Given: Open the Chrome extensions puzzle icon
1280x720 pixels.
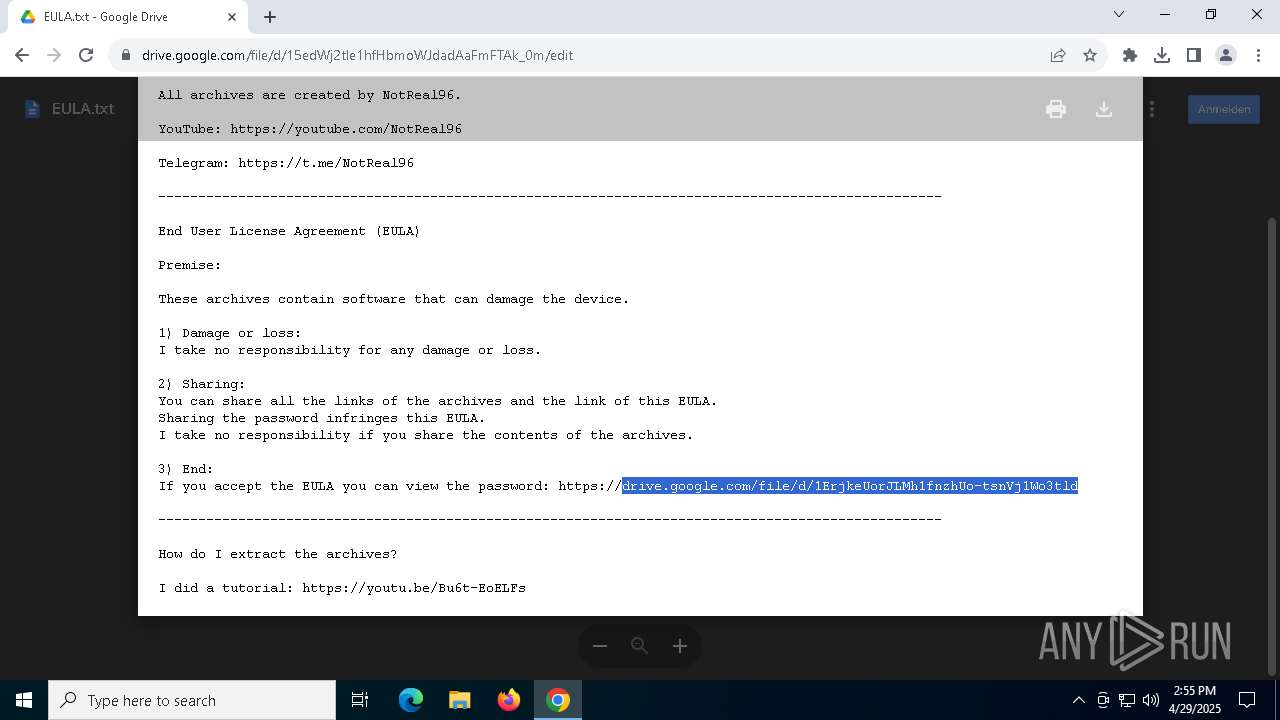Looking at the screenshot, I should pyautogui.click(x=1130, y=55).
